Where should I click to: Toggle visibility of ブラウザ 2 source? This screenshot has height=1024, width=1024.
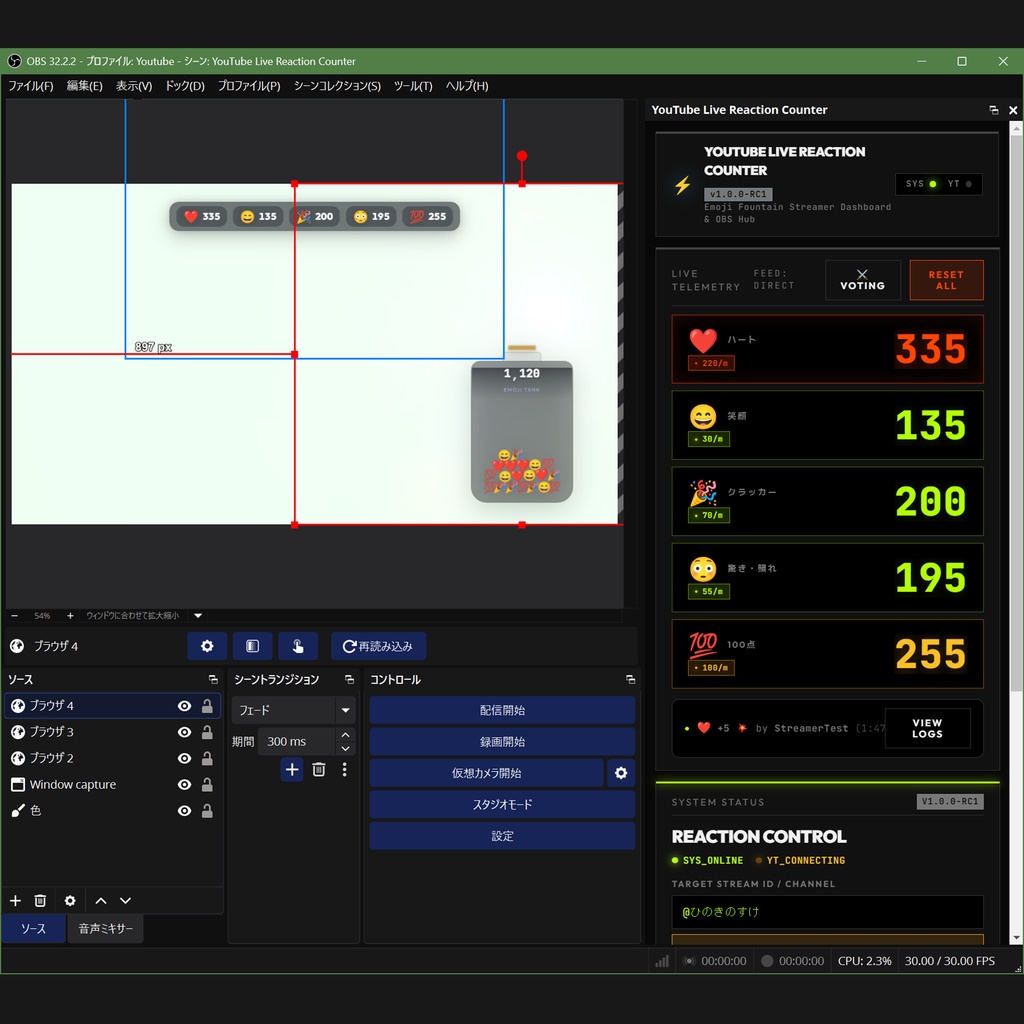[x=185, y=758]
